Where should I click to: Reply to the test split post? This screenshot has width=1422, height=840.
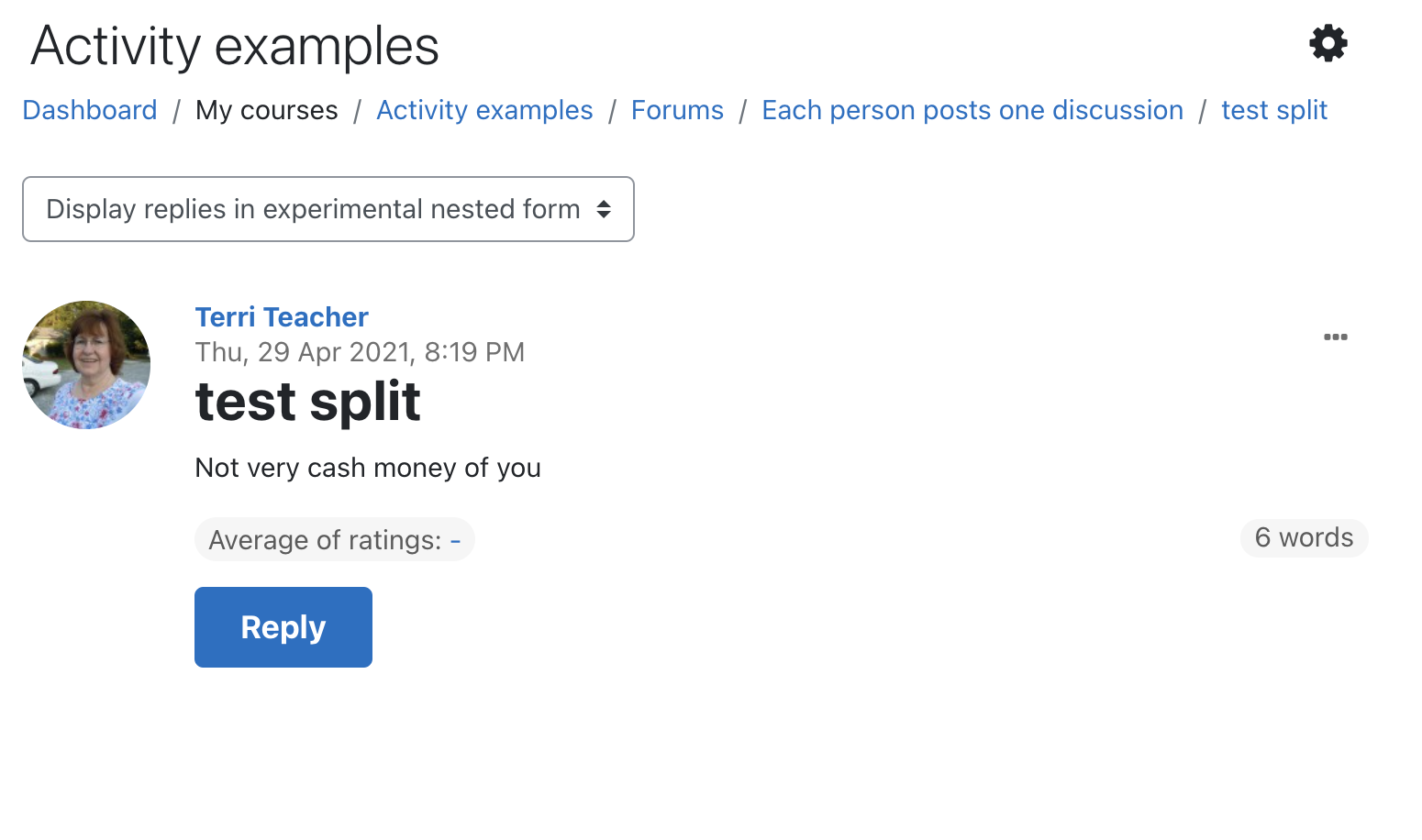[x=283, y=627]
